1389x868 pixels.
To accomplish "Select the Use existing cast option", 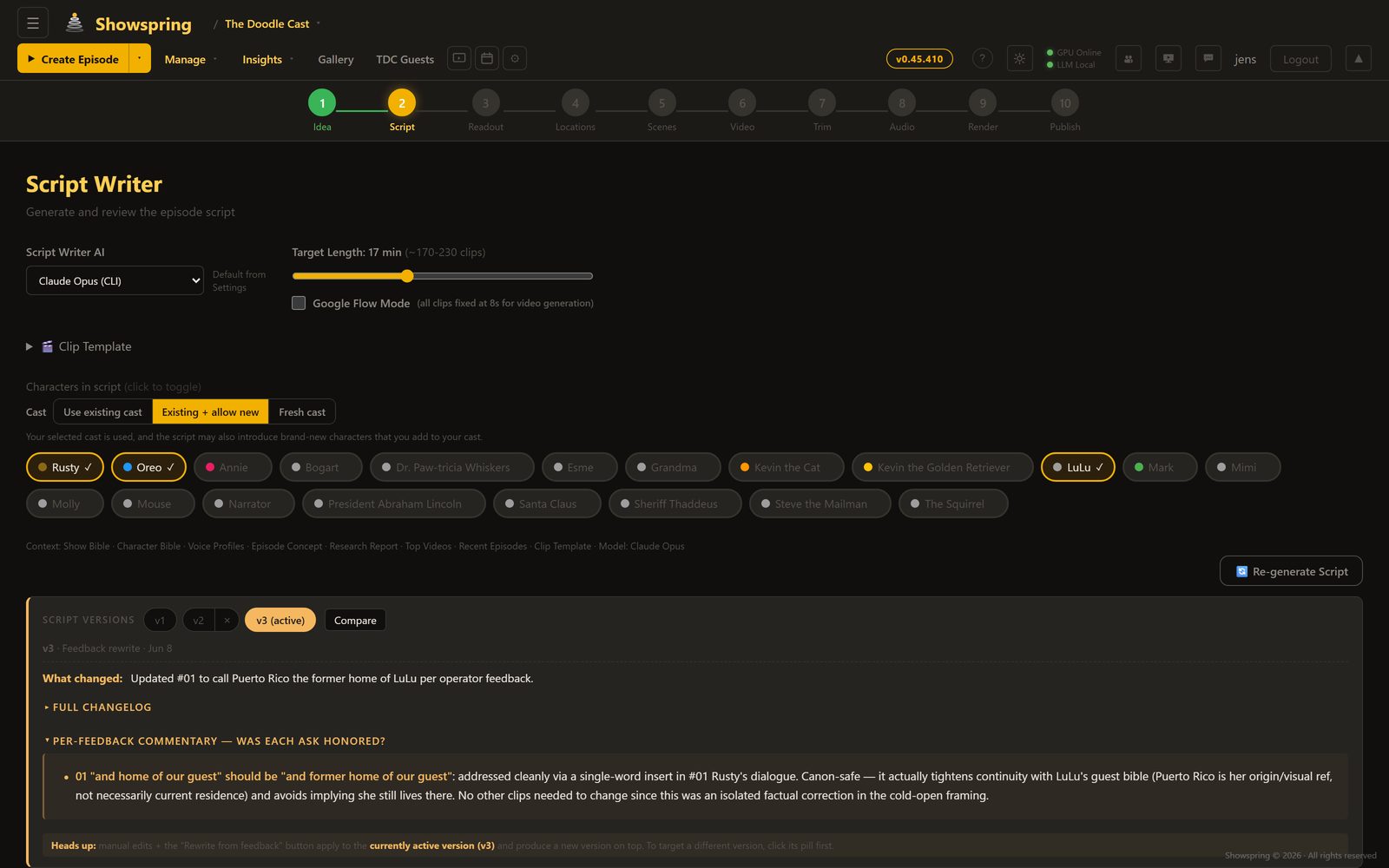I will point(102,412).
